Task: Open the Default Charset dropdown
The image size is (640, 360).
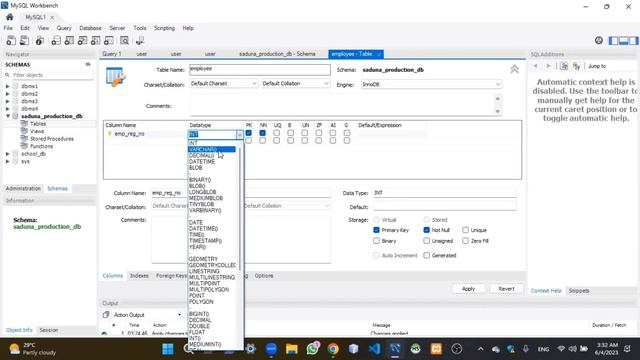Action: (224, 83)
